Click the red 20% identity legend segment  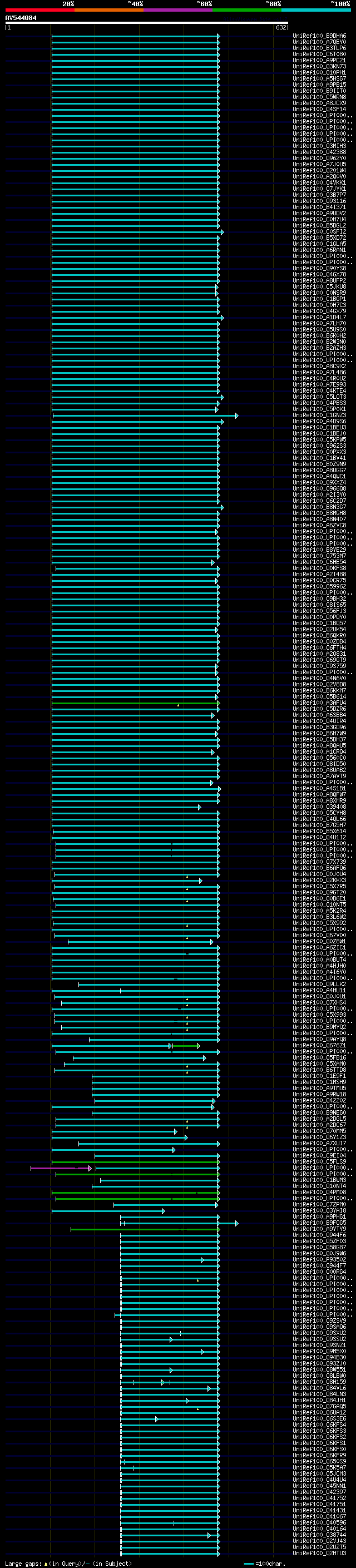(x=39, y=10)
